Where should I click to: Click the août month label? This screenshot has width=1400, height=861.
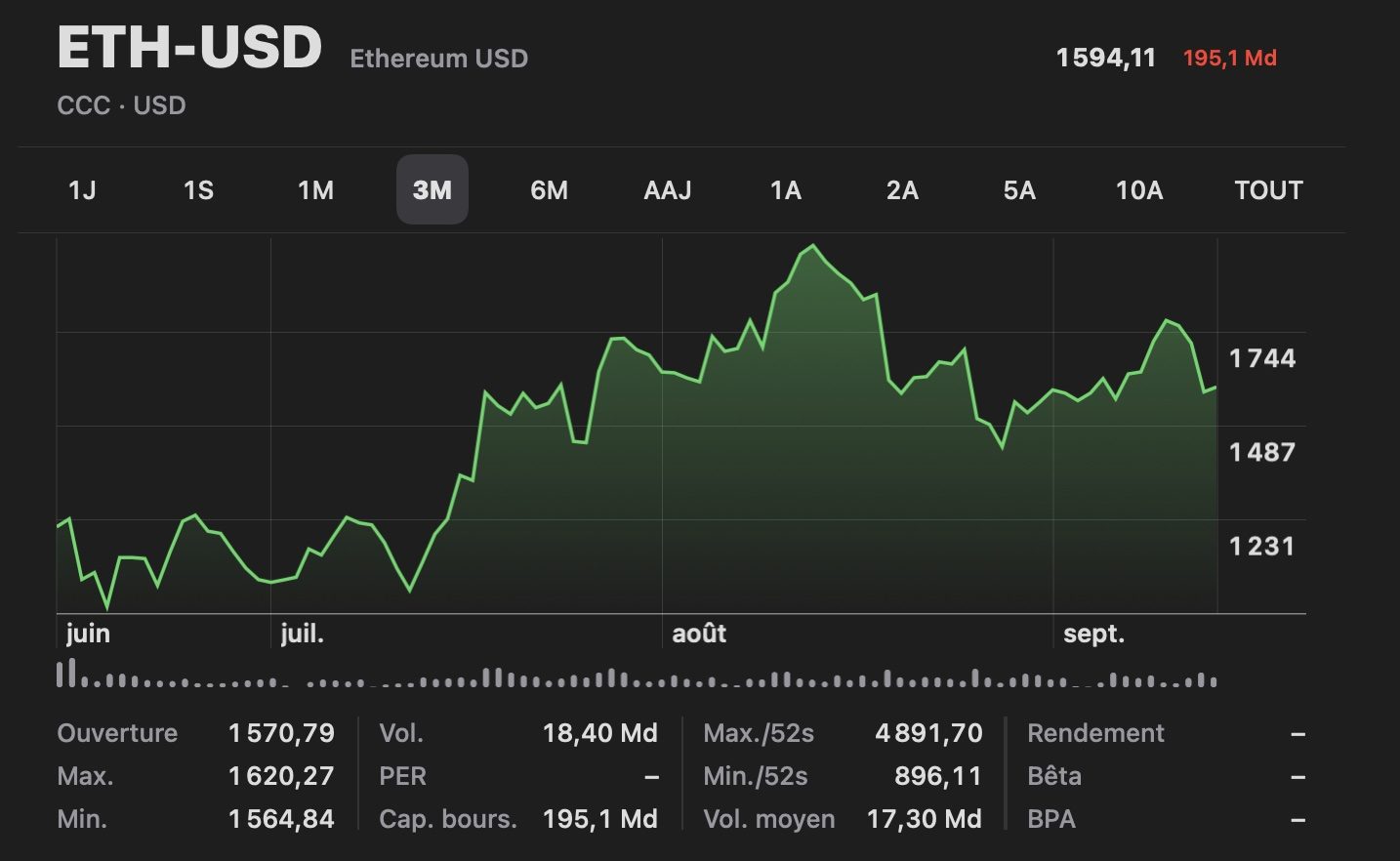tap(699, 634)
